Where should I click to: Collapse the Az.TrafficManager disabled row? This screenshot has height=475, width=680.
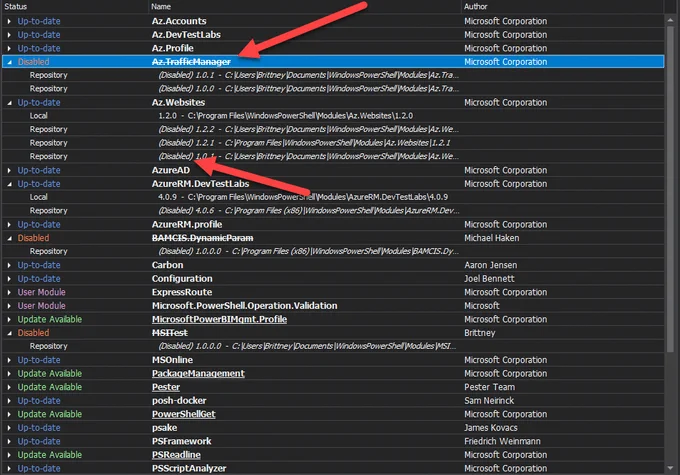9,62
